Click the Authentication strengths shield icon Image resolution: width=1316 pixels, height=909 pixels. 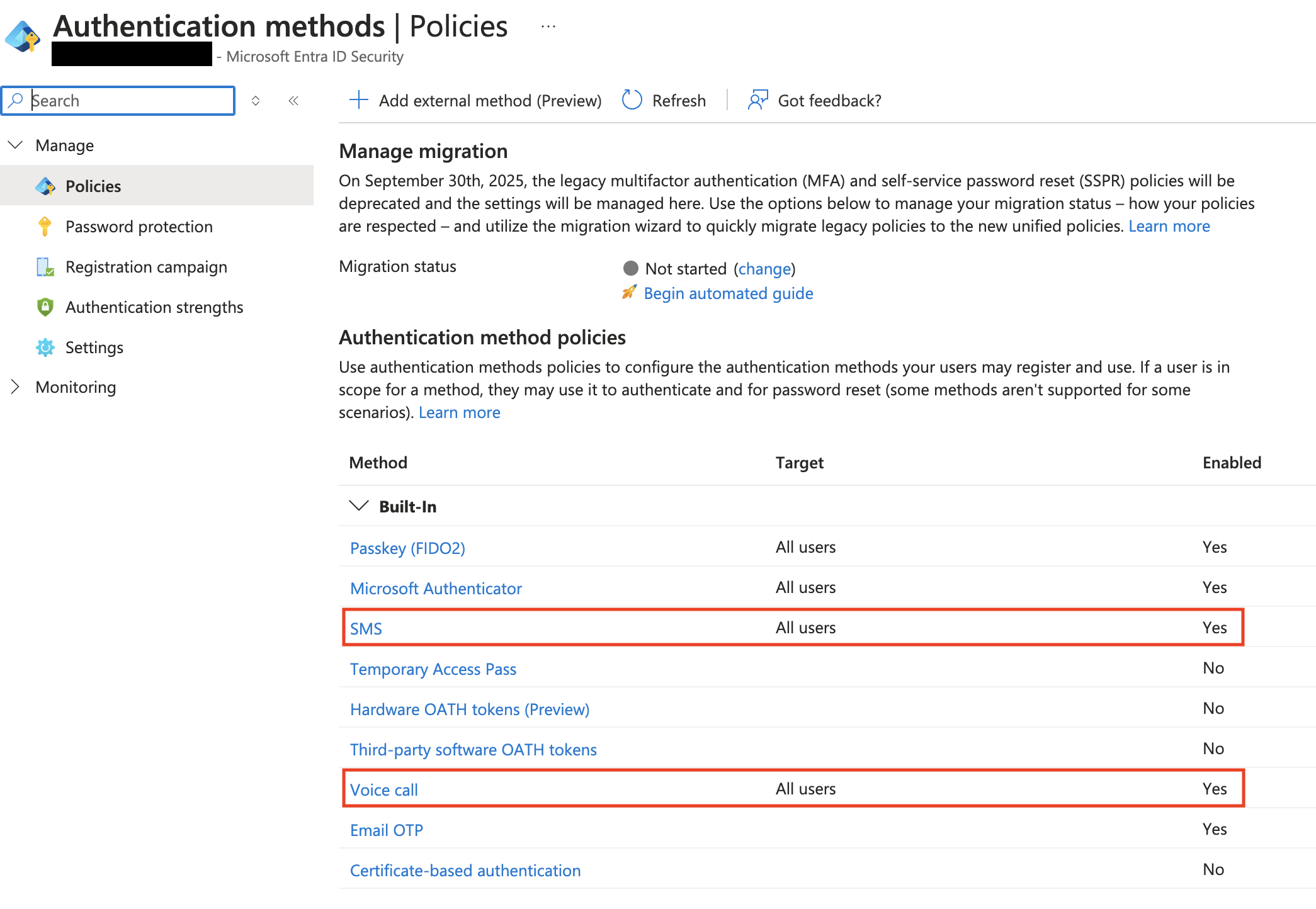(x=45, y=307)
